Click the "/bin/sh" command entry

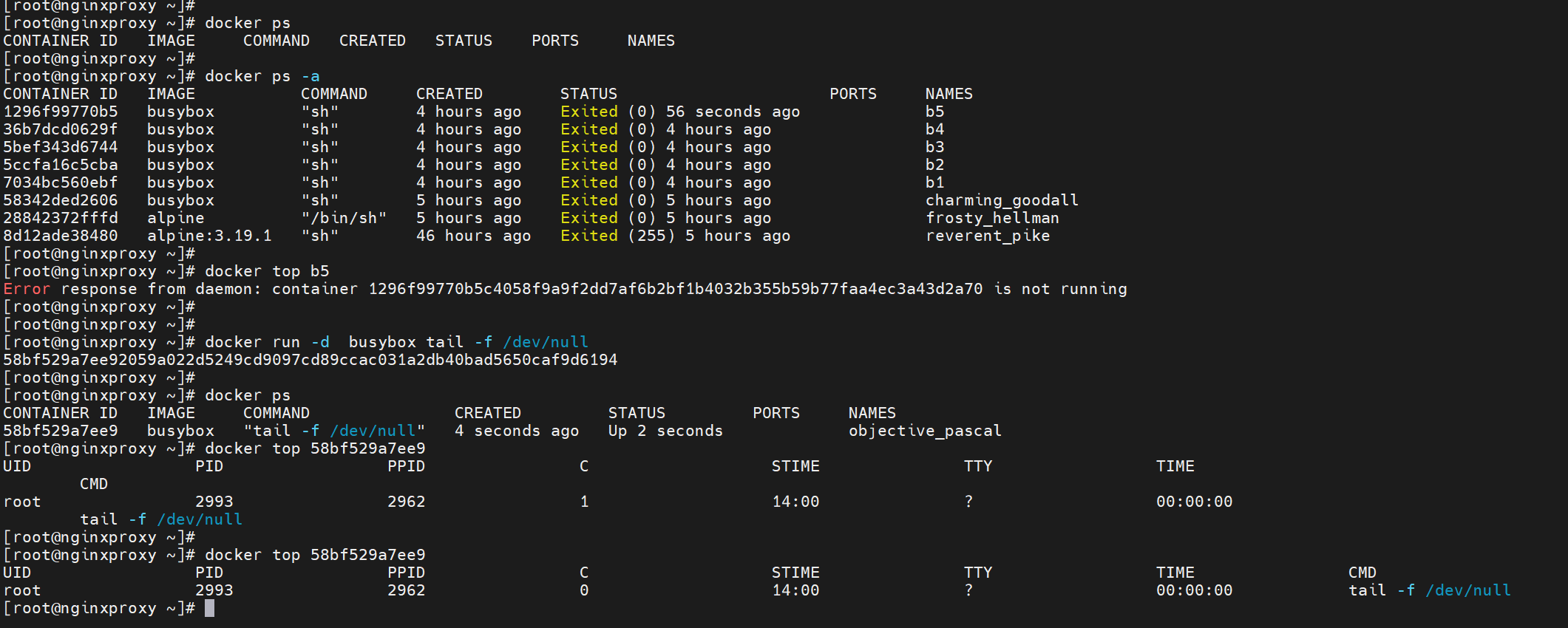tap(344, 218)
